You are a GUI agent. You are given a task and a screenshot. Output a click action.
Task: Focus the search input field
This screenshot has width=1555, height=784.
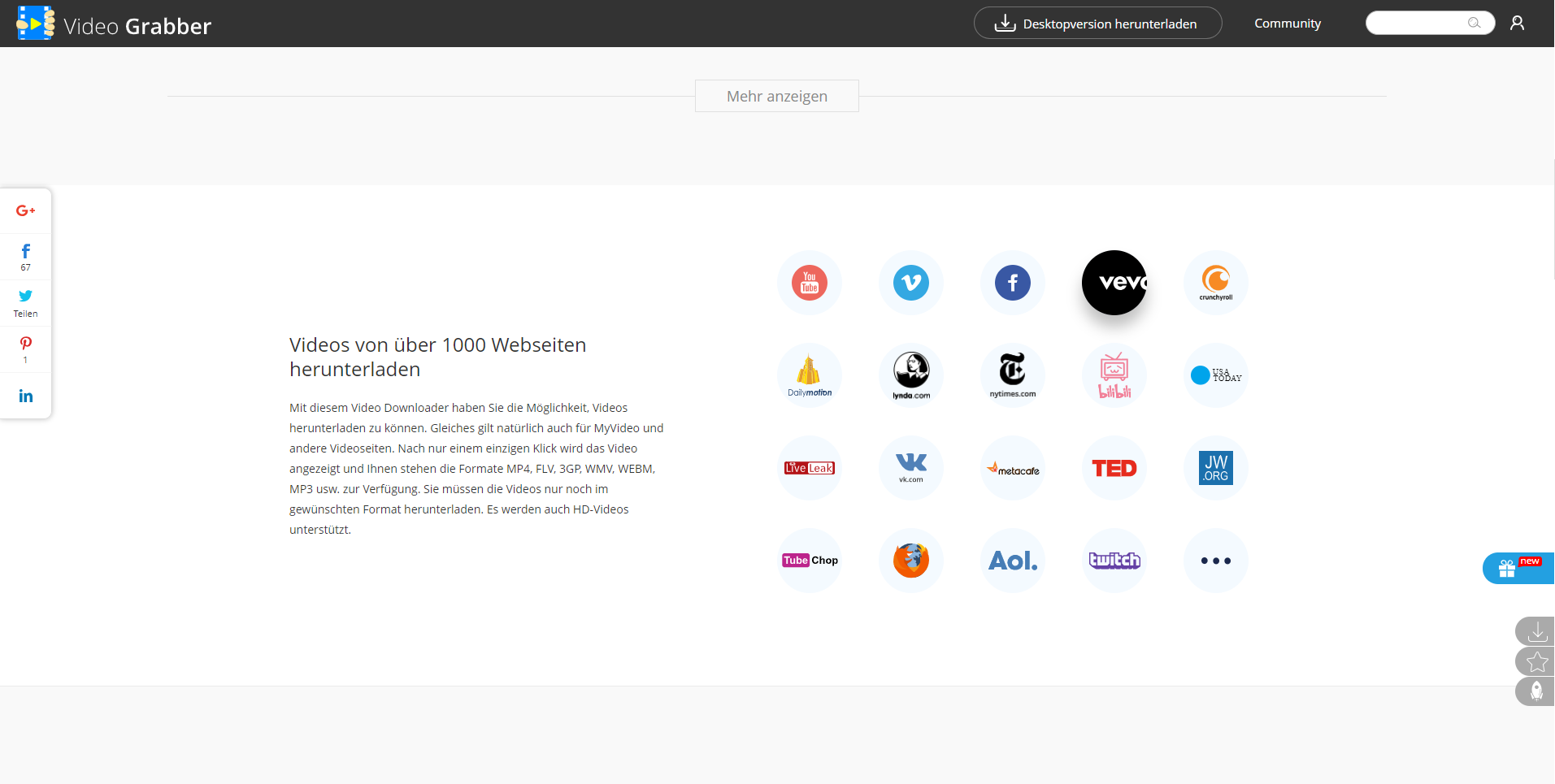1430,23
